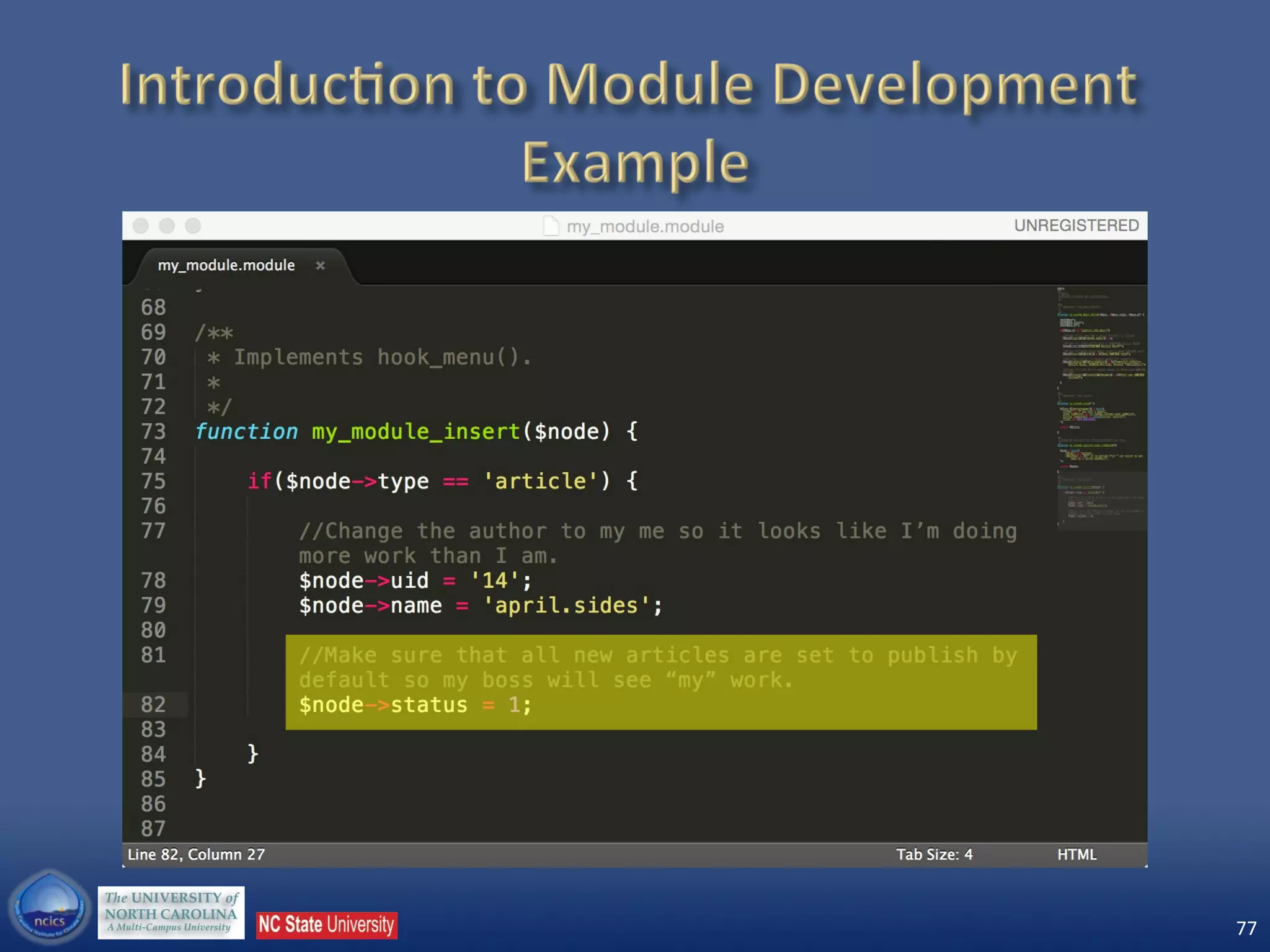The height and width of the screenshot is (952, 1270).
Task: Click the highlighted $node->status line
Action: point(414,705)
